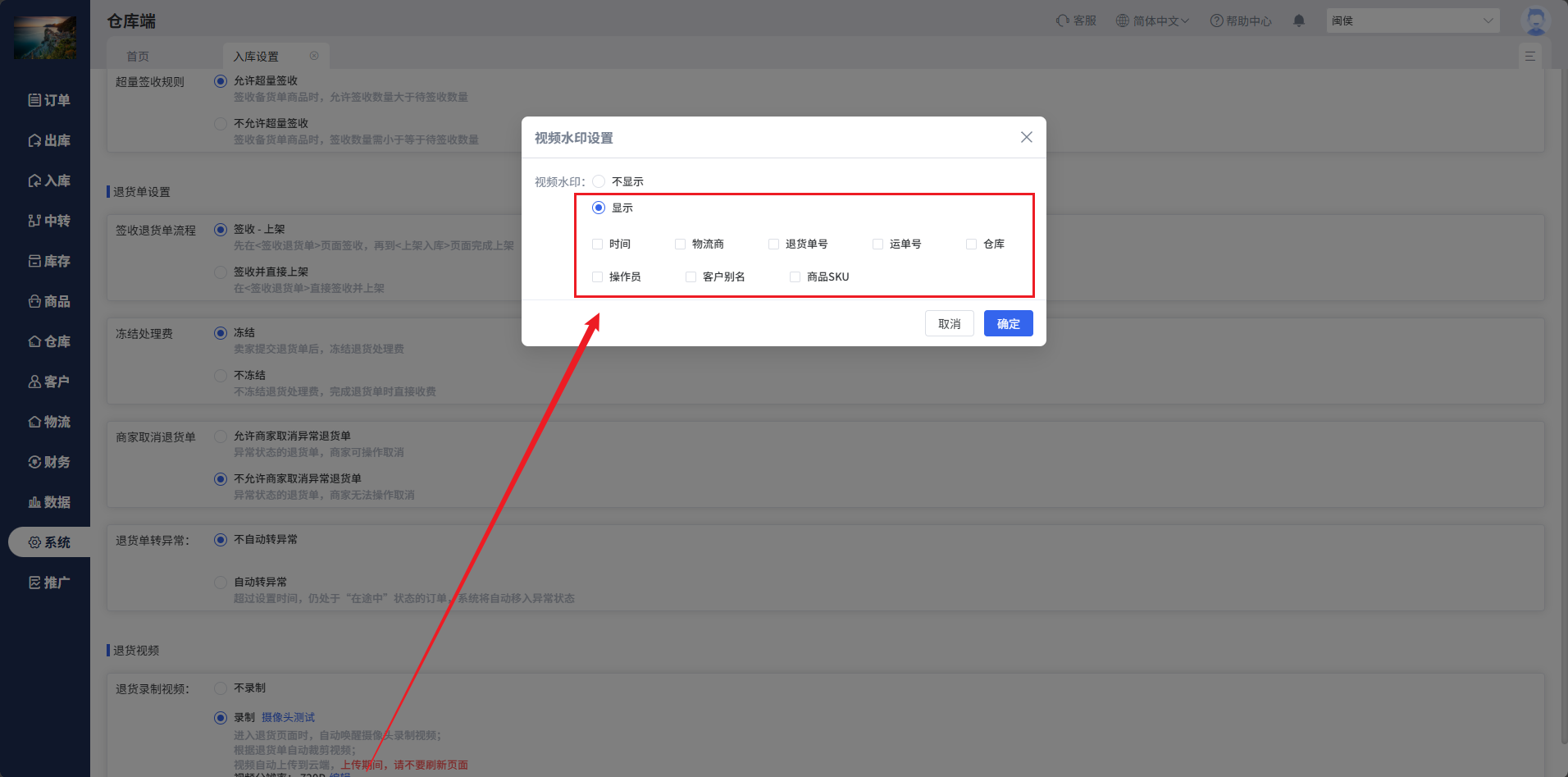The height and width of the screenshot is (777, 1568).
Task: Select 不允许超量签收 radio option
Action: point(221,124)
